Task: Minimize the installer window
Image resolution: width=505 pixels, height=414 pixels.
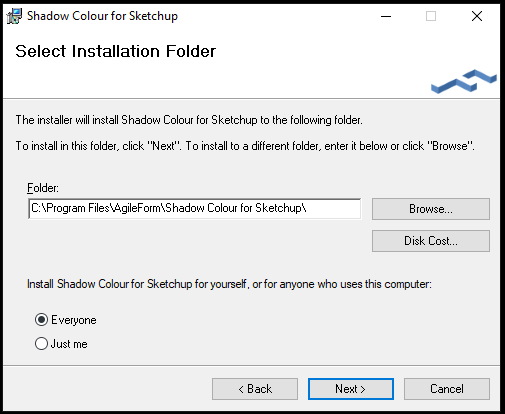Action: (386, 16)
